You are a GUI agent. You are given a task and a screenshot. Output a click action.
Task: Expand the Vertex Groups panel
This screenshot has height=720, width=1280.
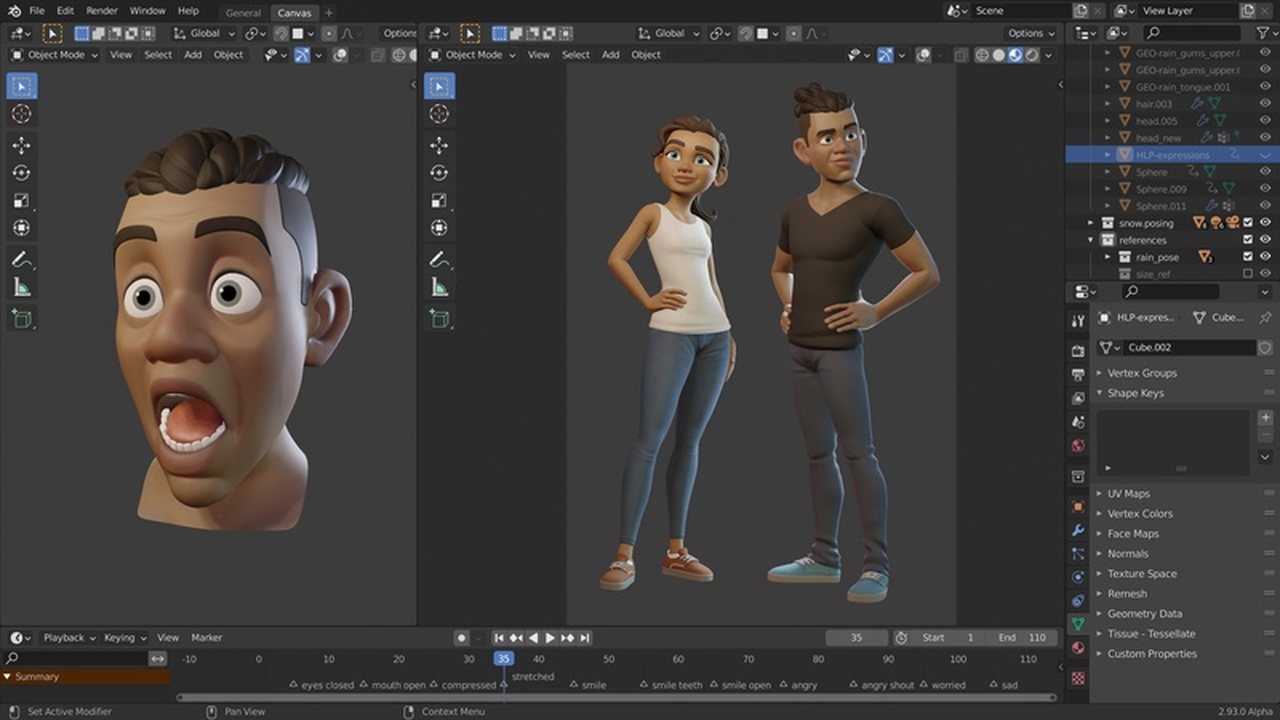point(1142,373)
